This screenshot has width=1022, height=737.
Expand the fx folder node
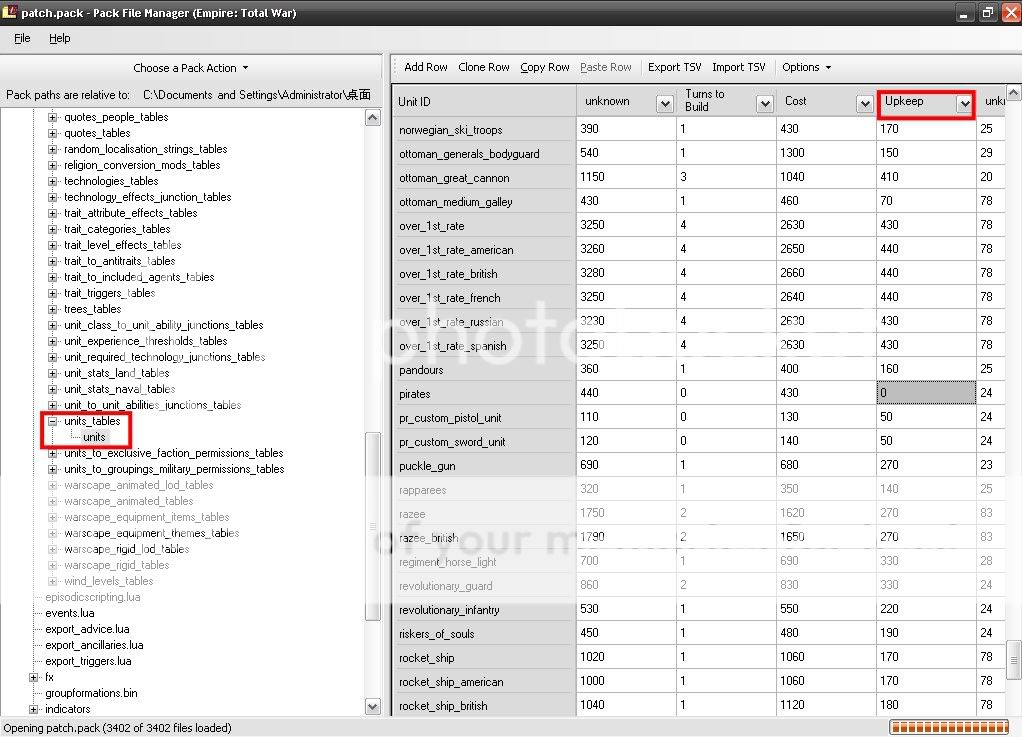[x=34, y=677]
